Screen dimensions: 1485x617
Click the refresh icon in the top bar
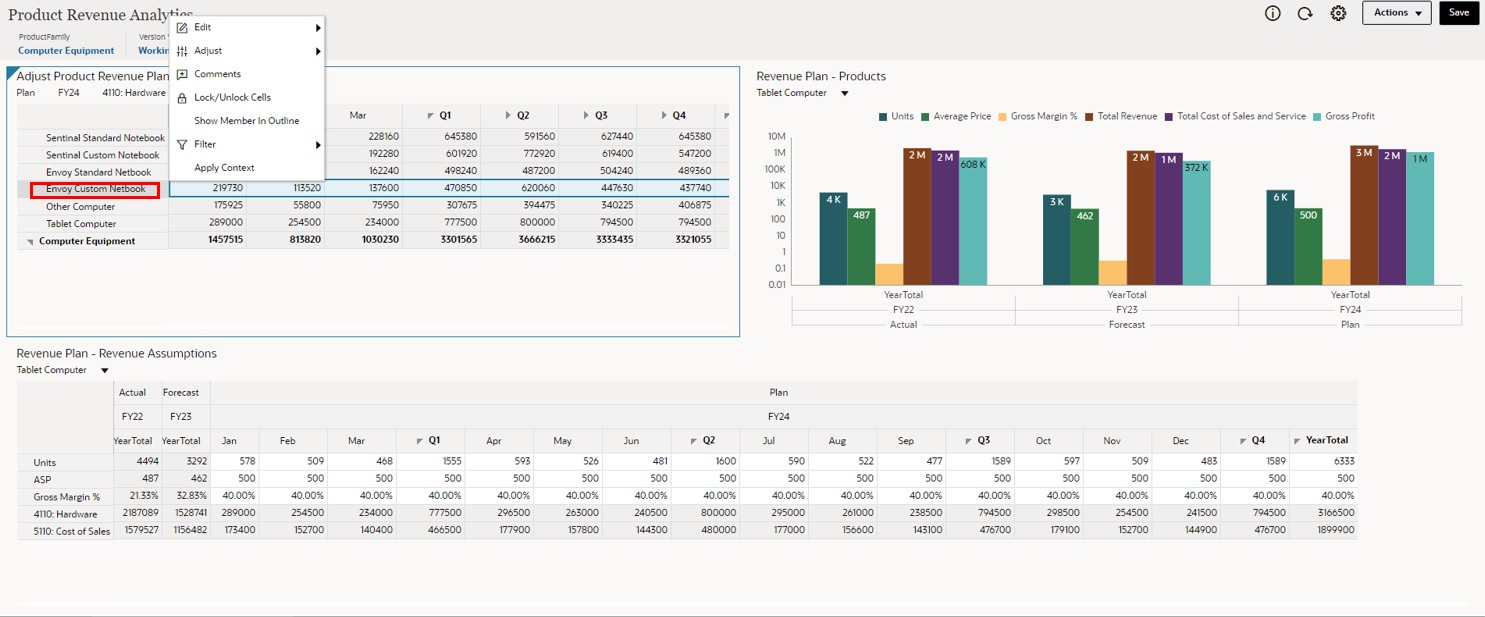click(x=1305, y=13)
